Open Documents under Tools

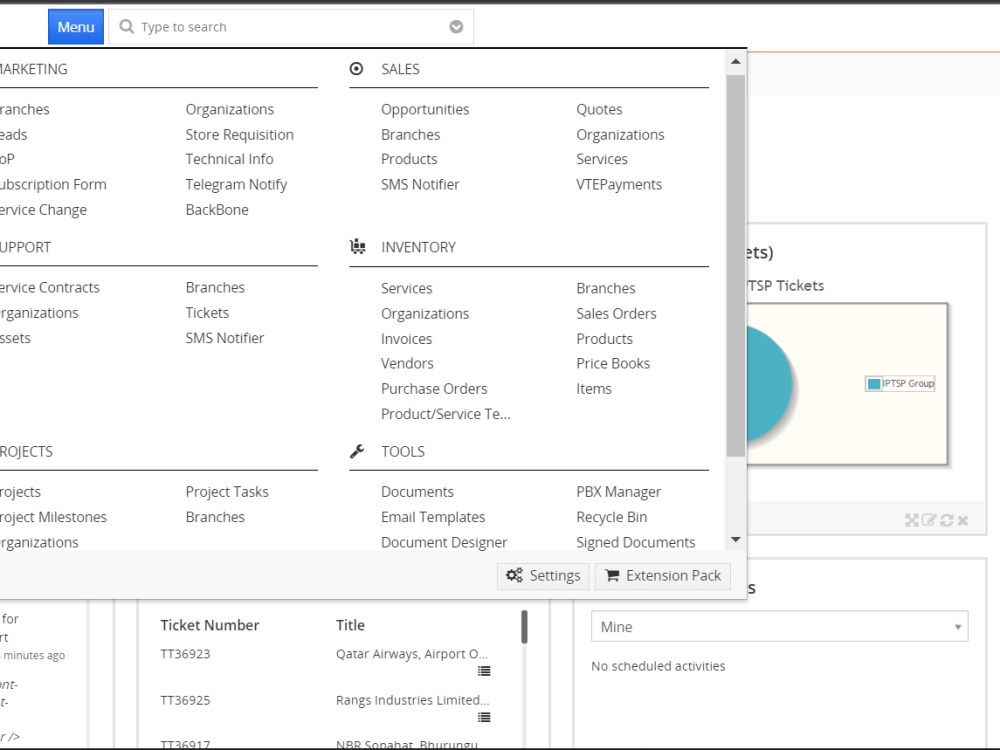[417, 492]
